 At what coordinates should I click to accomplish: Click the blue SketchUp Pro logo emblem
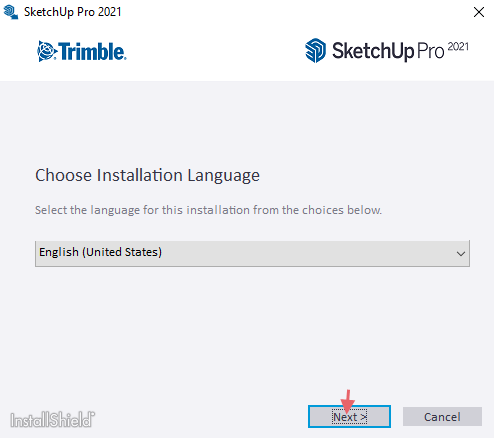pyautogui.click(x=315, y=50)
